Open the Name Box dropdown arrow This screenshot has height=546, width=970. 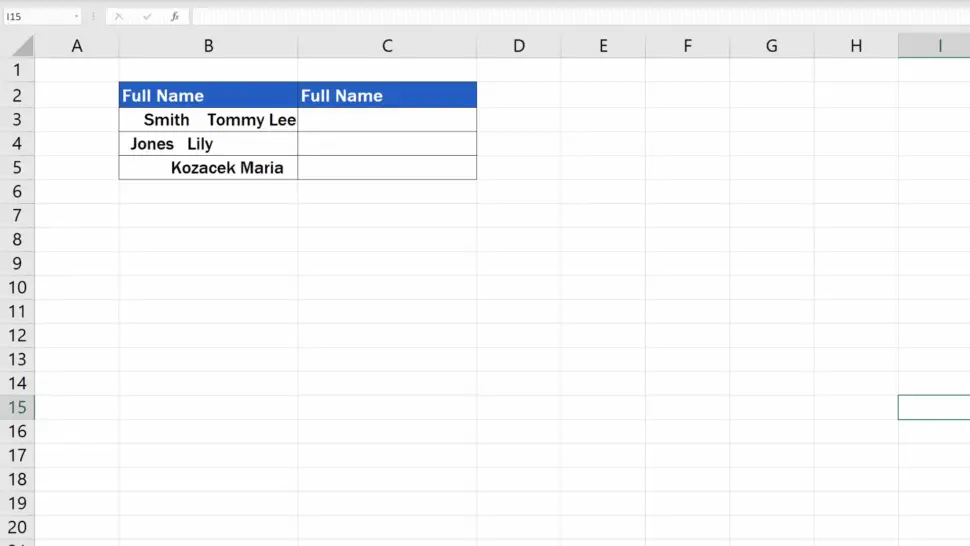[76, 17]
